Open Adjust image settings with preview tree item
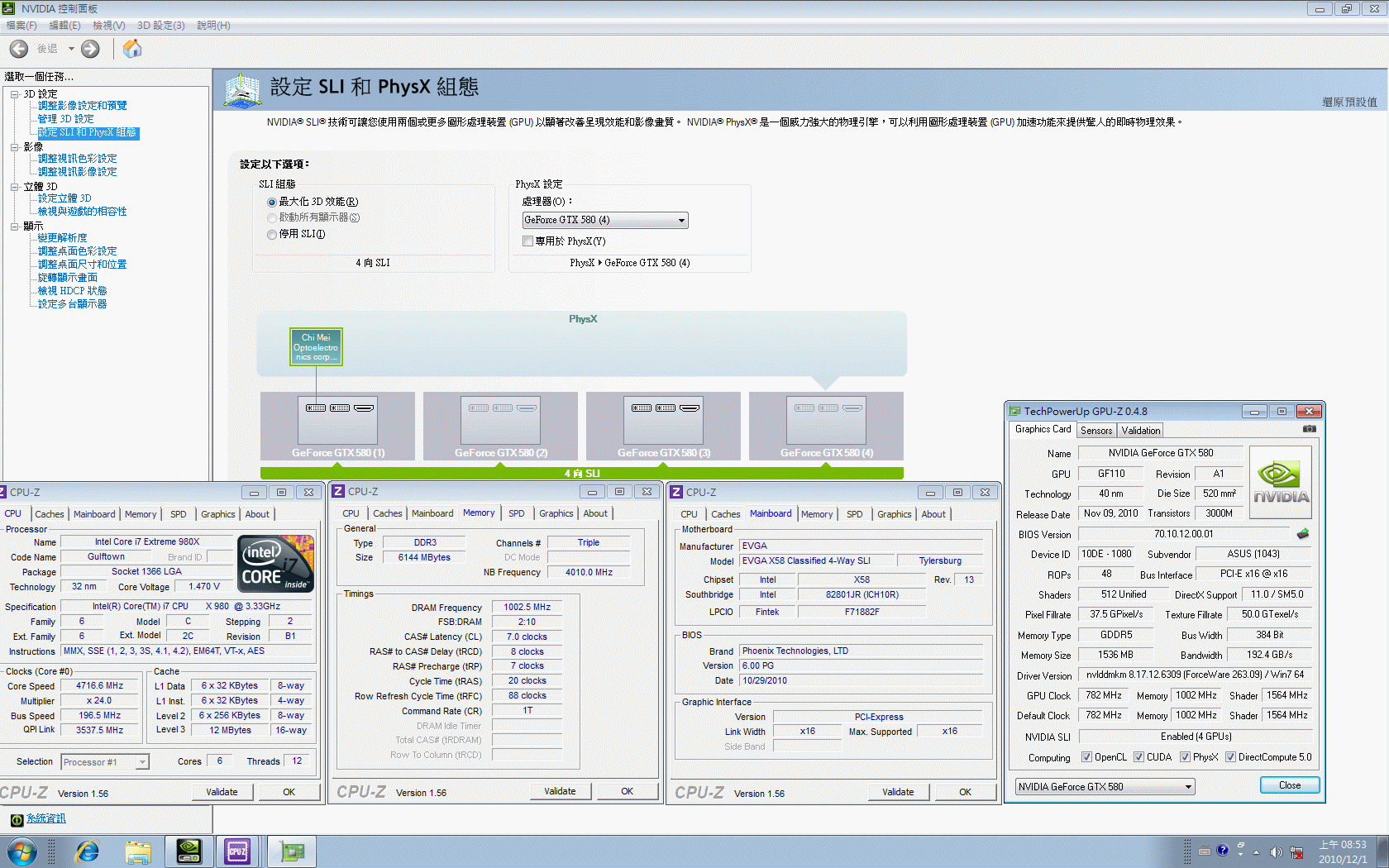Screen dimensions: 1389x868 82,106
